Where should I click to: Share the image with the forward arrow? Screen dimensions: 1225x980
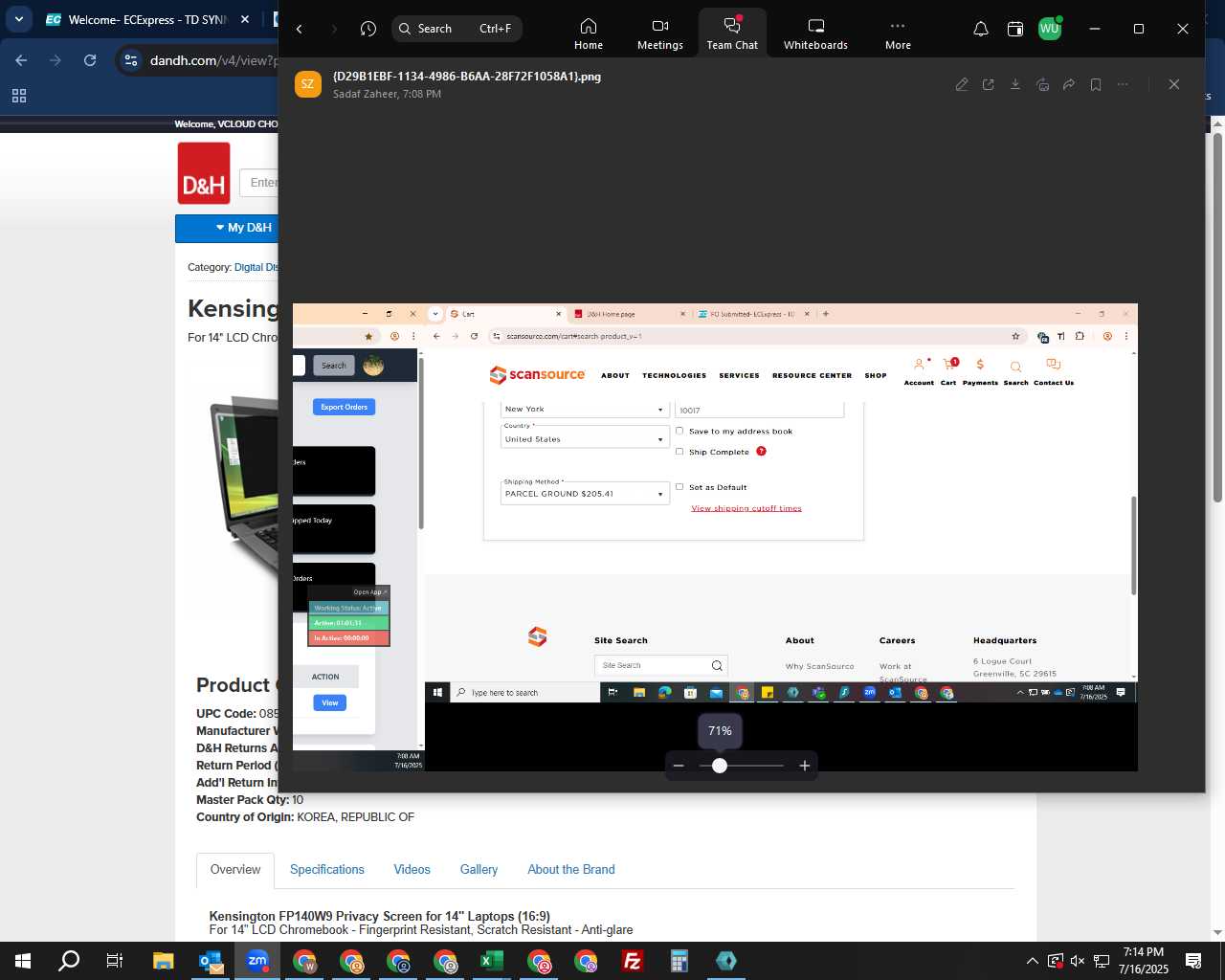[x=1069, y=84]
